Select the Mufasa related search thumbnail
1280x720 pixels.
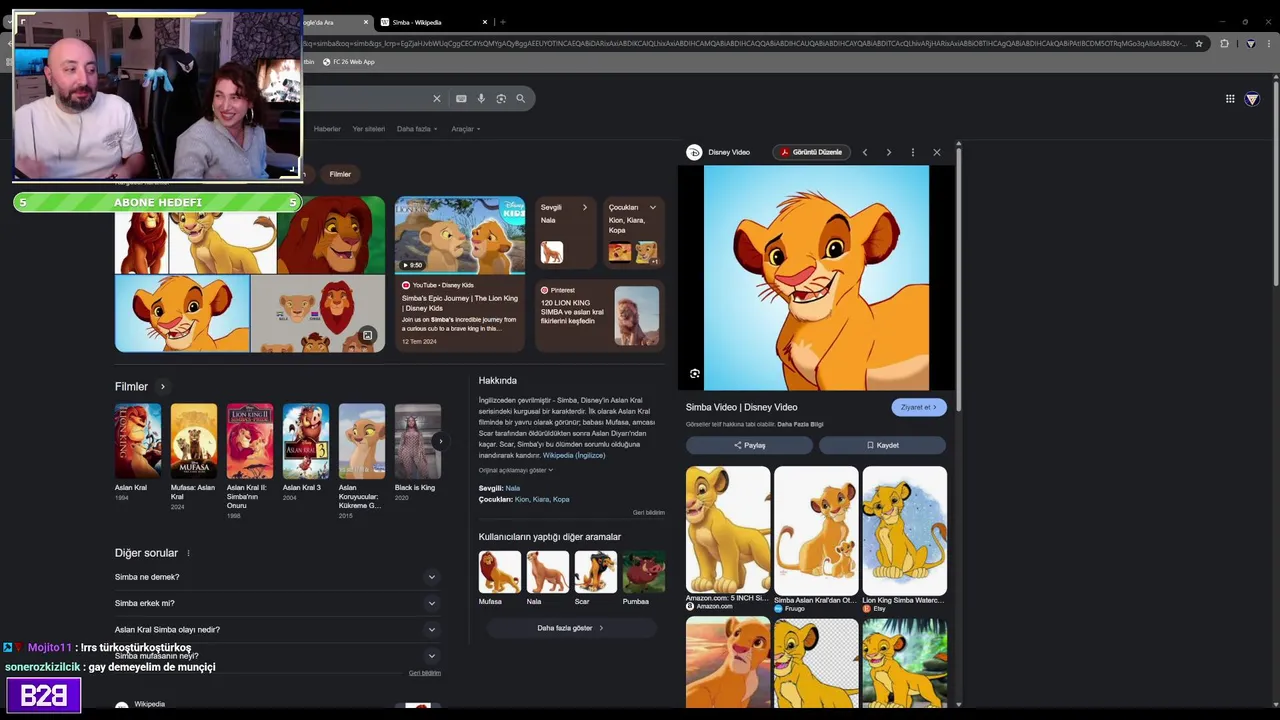500,572
